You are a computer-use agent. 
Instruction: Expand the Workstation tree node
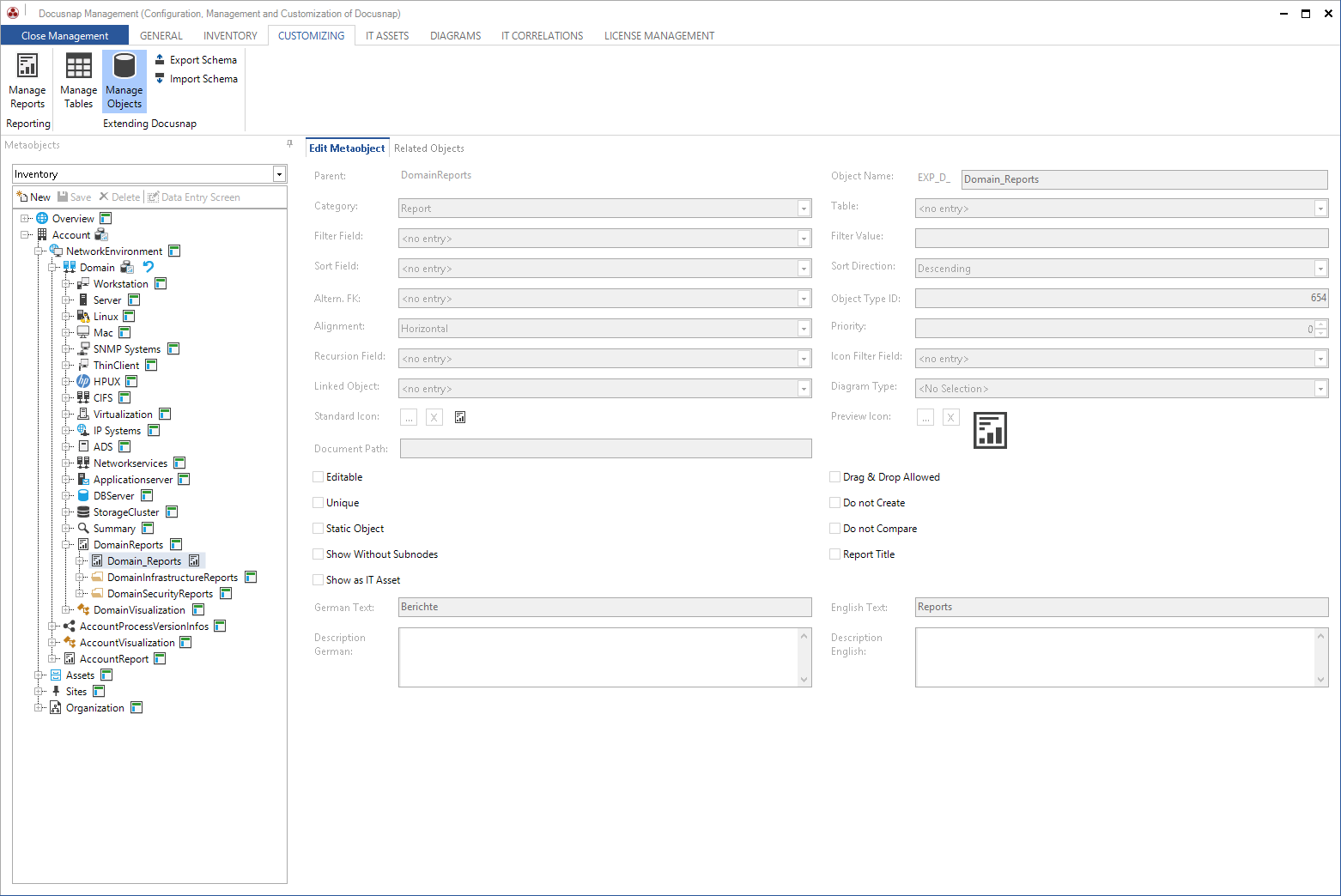pyautogui.click(x=66, y=283)
